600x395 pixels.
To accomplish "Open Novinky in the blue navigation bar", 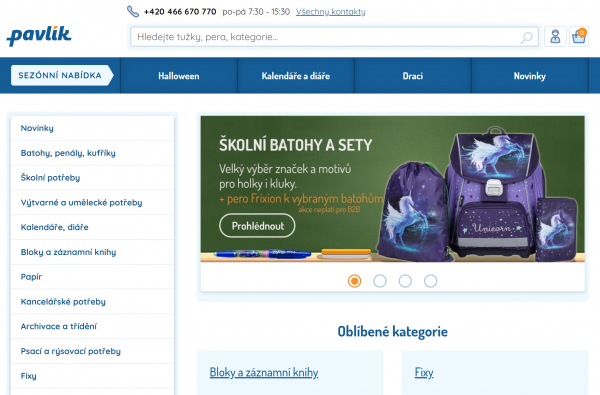I will pyautogui.click(x=530, y=76).
